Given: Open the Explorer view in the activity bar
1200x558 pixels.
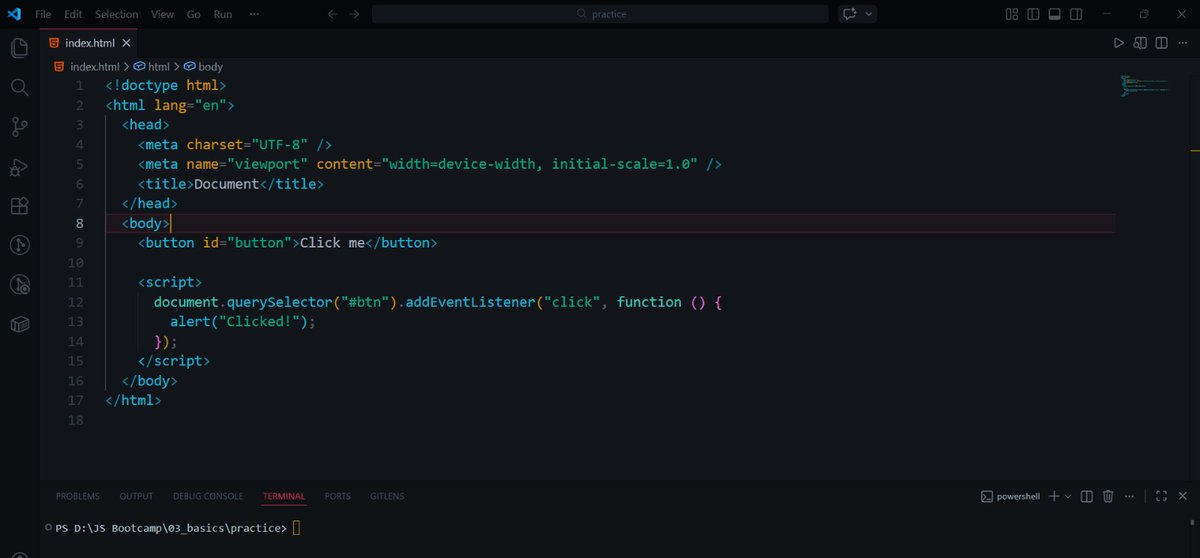Looking at the screenshot, I should pyautogui.click(x=19, y=48).
